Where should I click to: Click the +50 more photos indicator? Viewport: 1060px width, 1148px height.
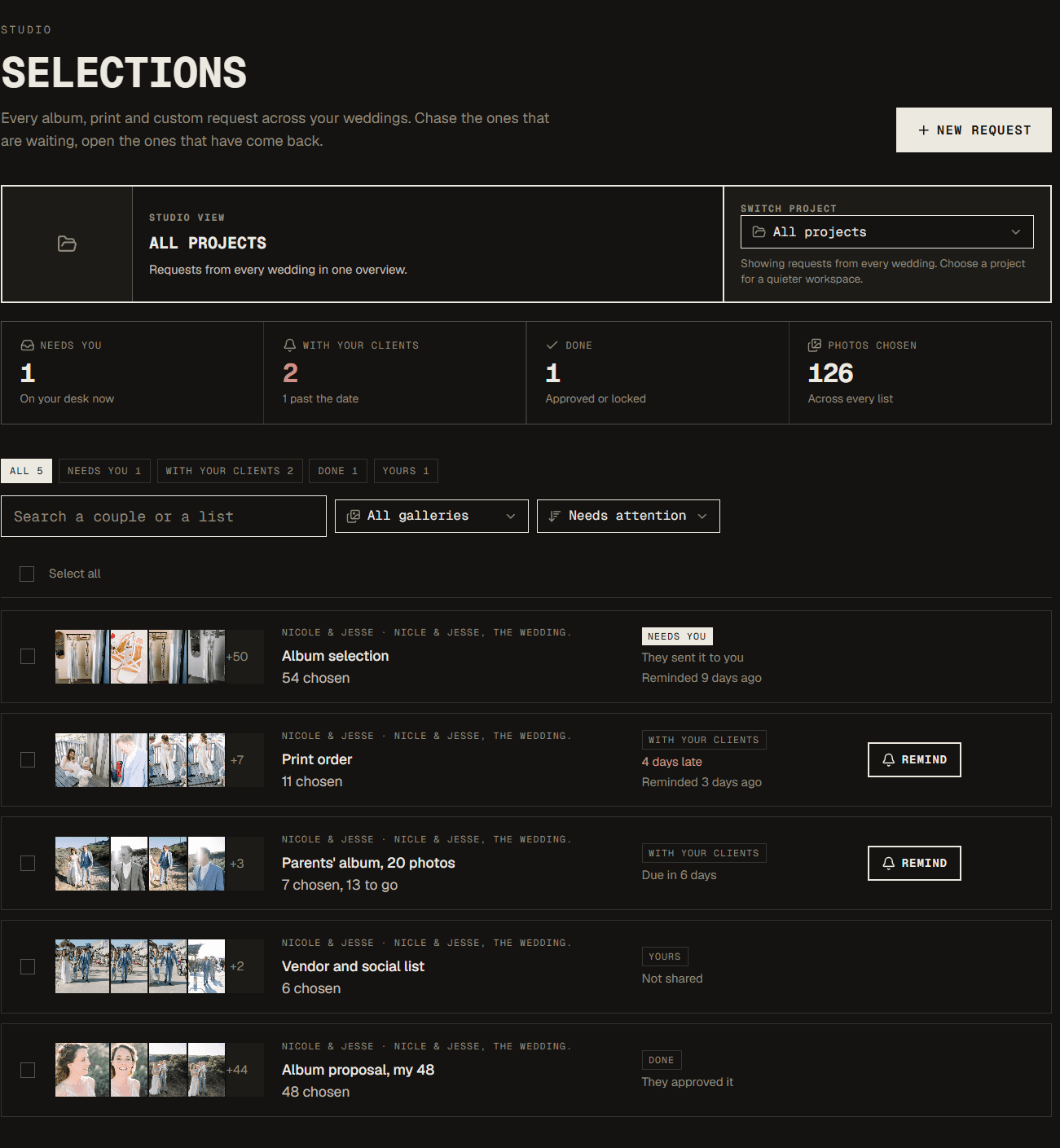(x=237, y=657)
